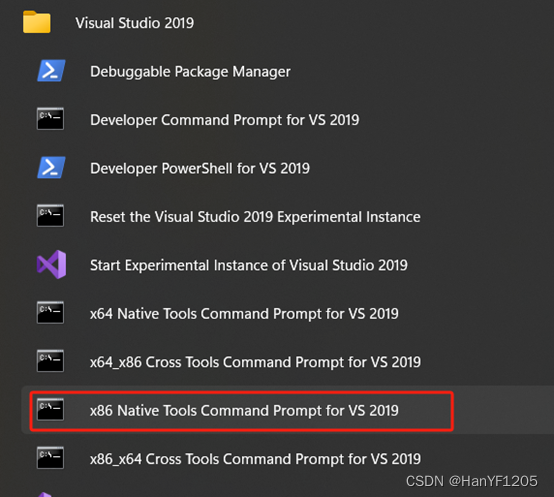Click the x64 Native Tools console icon
This screenshot has width=554, height=497.
(50, 313)
